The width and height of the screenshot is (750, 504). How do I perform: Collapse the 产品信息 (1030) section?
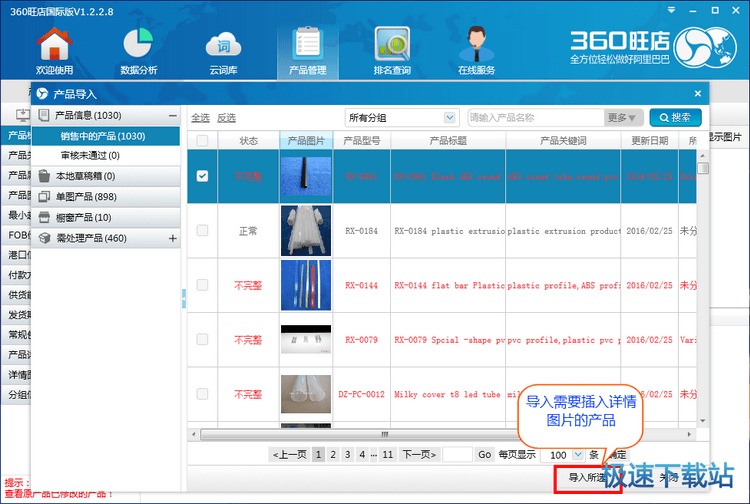point(173,116)
